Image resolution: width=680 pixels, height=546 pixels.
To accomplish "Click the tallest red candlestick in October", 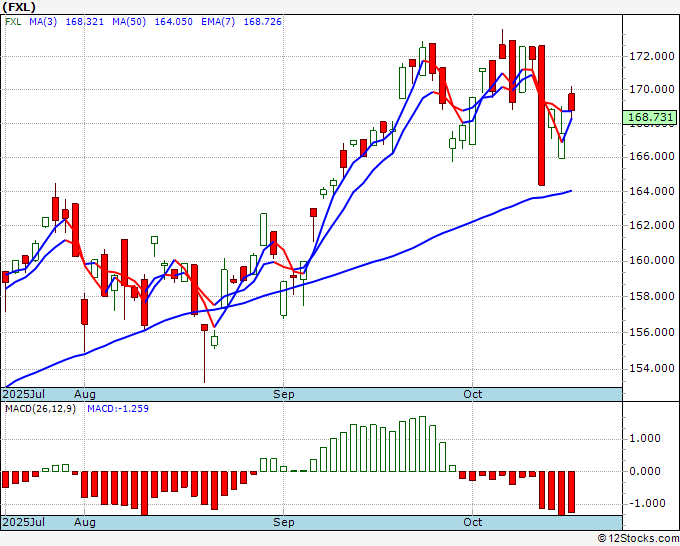I will click(x=542, y=115).
